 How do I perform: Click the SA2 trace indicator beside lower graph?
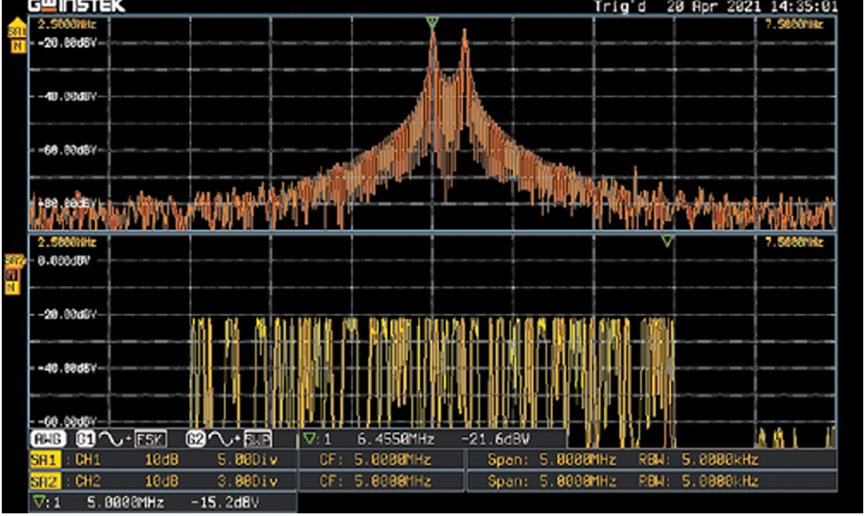(x=14, y=274)
